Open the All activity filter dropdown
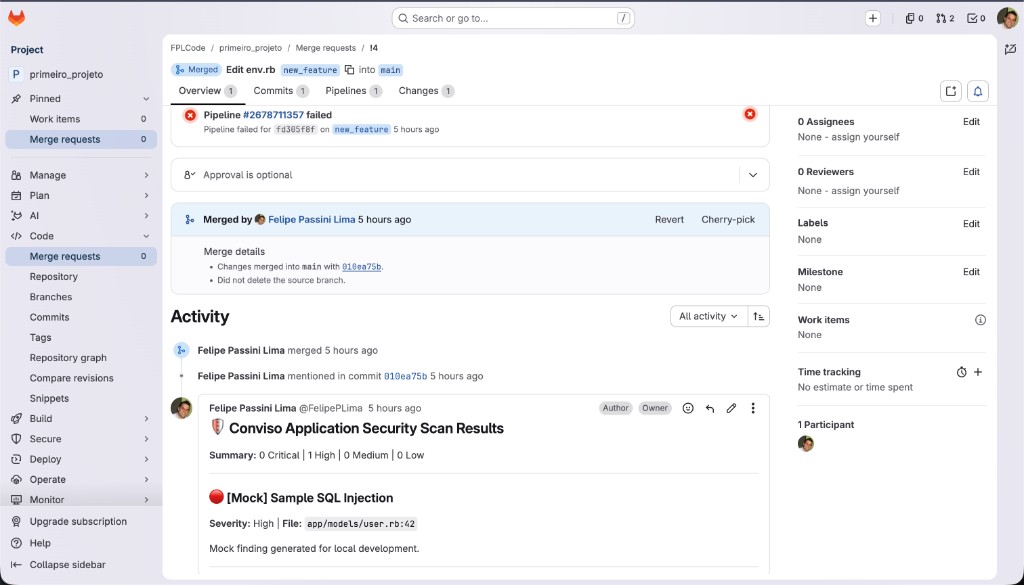Image resolution: width=1024 pixels, height=585 pixels. 709,317
